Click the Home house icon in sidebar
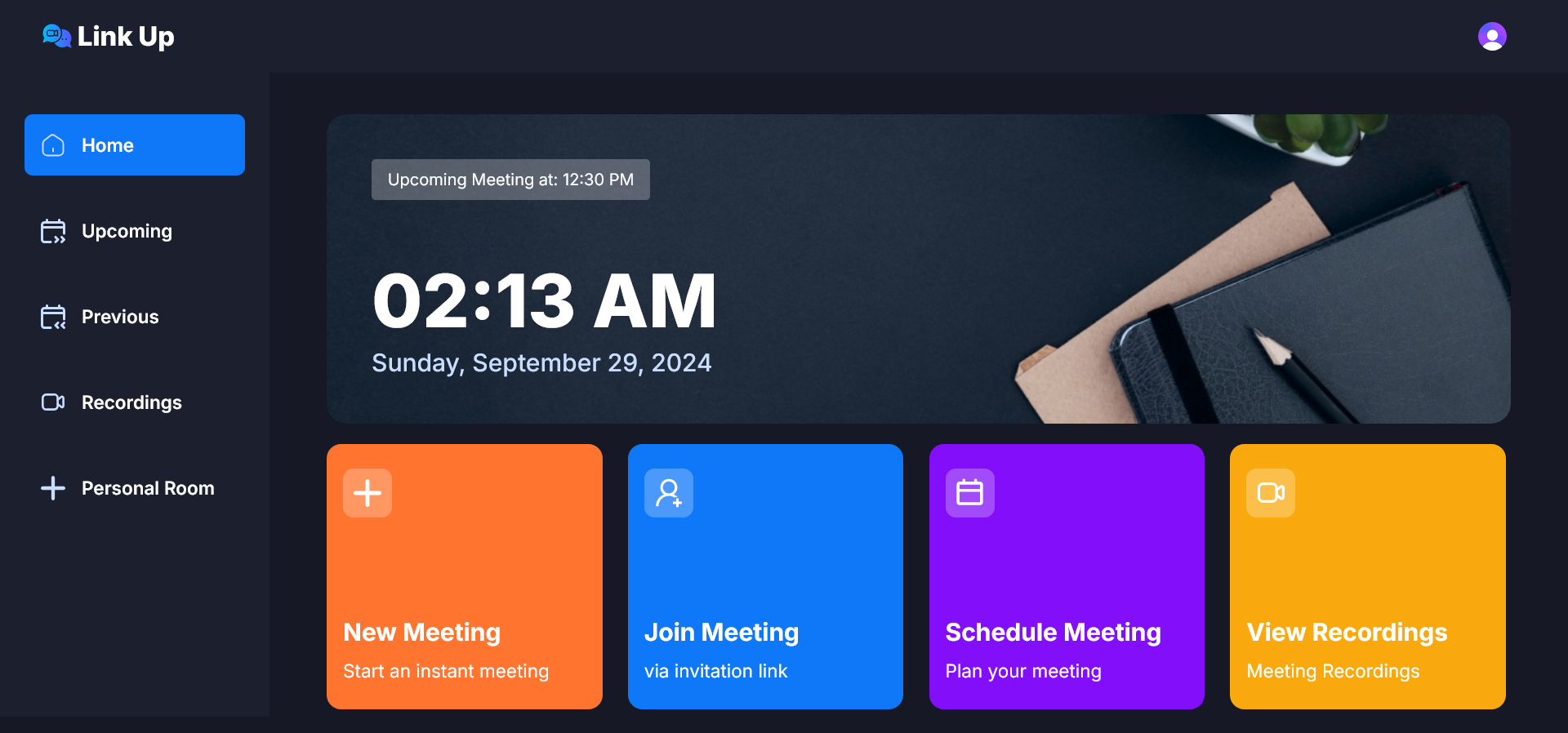The width and height of the screenshot is (1568, 733). (53, 145)
